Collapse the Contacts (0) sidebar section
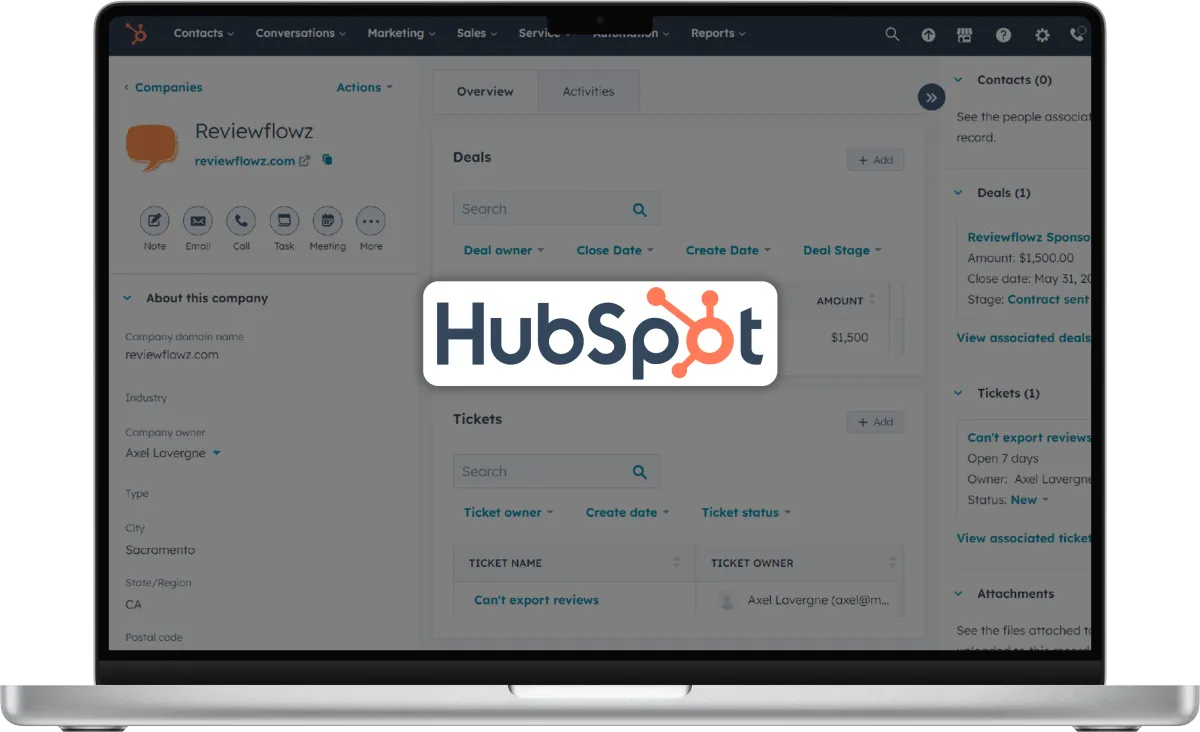The image size is (1200, 732). (958, 80)
